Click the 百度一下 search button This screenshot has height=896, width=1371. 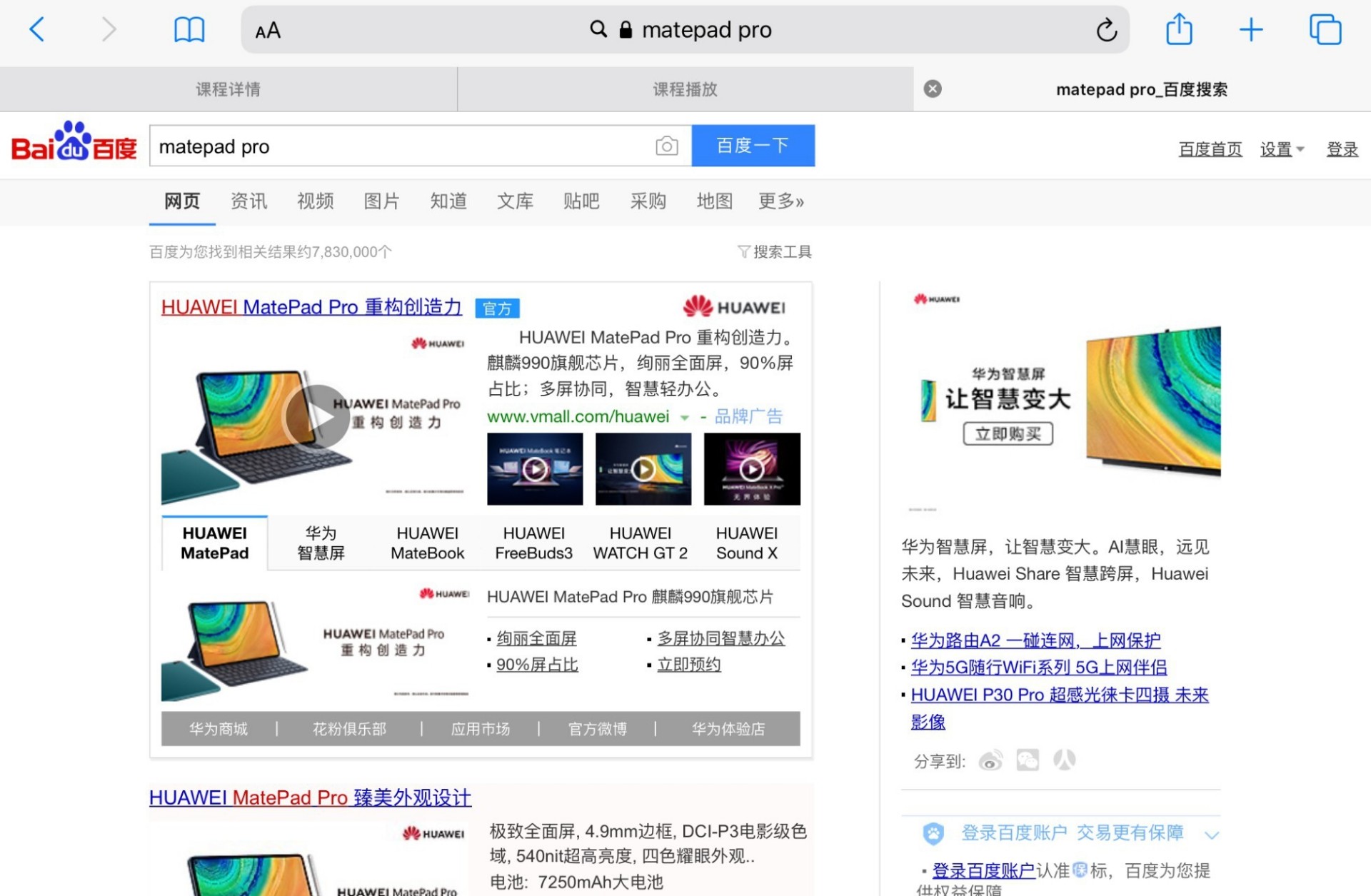pyautogui.click(x=753, y=146)
